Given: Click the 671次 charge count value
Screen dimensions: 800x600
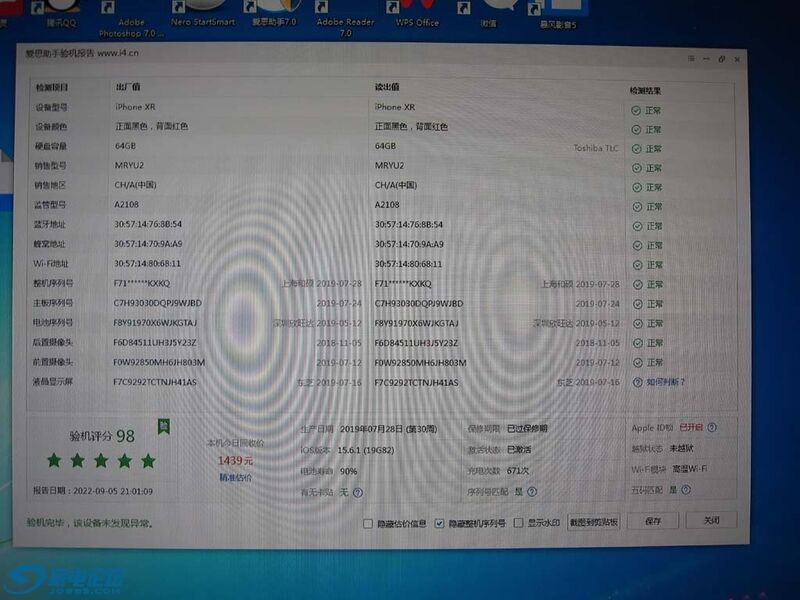Looking at the screenshot, I should tap(518, 470).
